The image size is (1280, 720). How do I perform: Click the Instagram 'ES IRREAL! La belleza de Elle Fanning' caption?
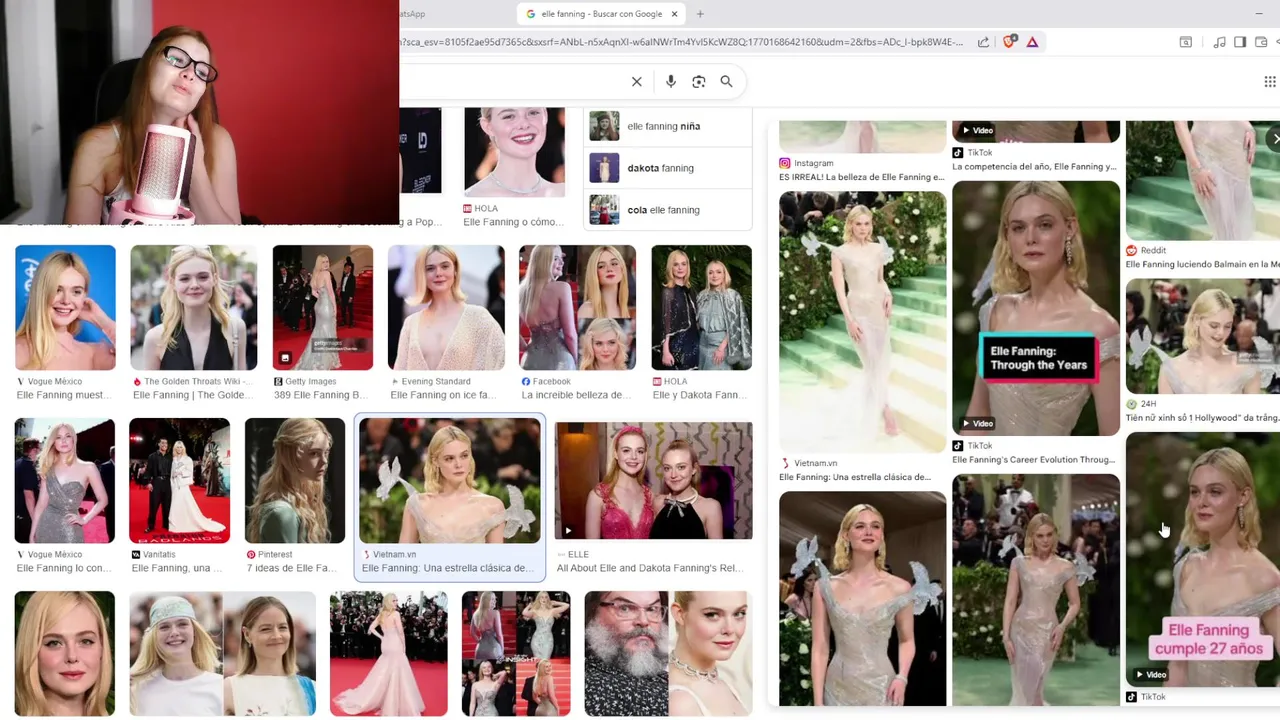tap(861, 177)
